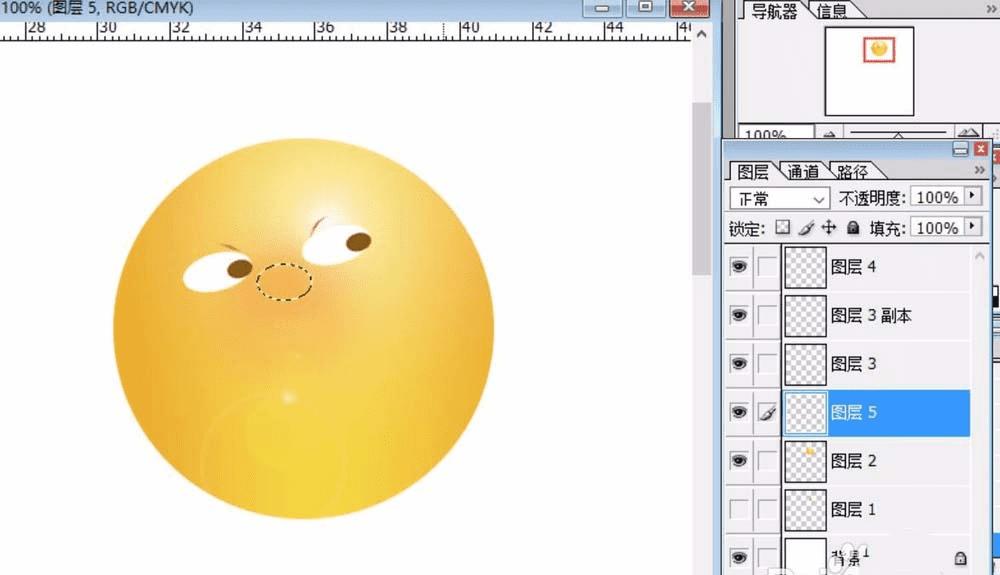Click the navigator preview thumbnail red box
Viewport: 1000px width, 575px height.
pos(879,50)
